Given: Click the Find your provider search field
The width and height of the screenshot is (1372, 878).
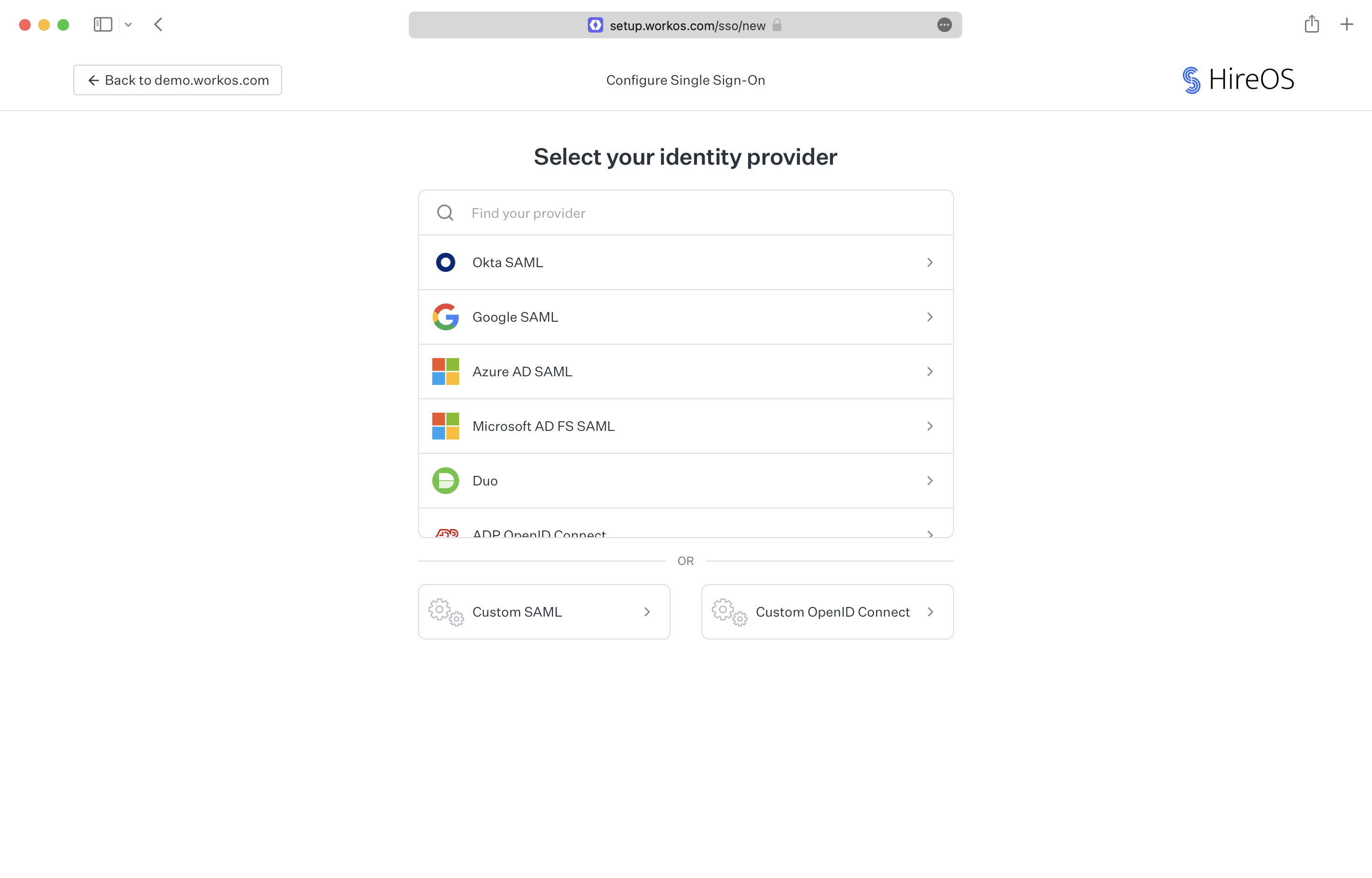Looking at the screenshot, I should click(x=686, y=213).
